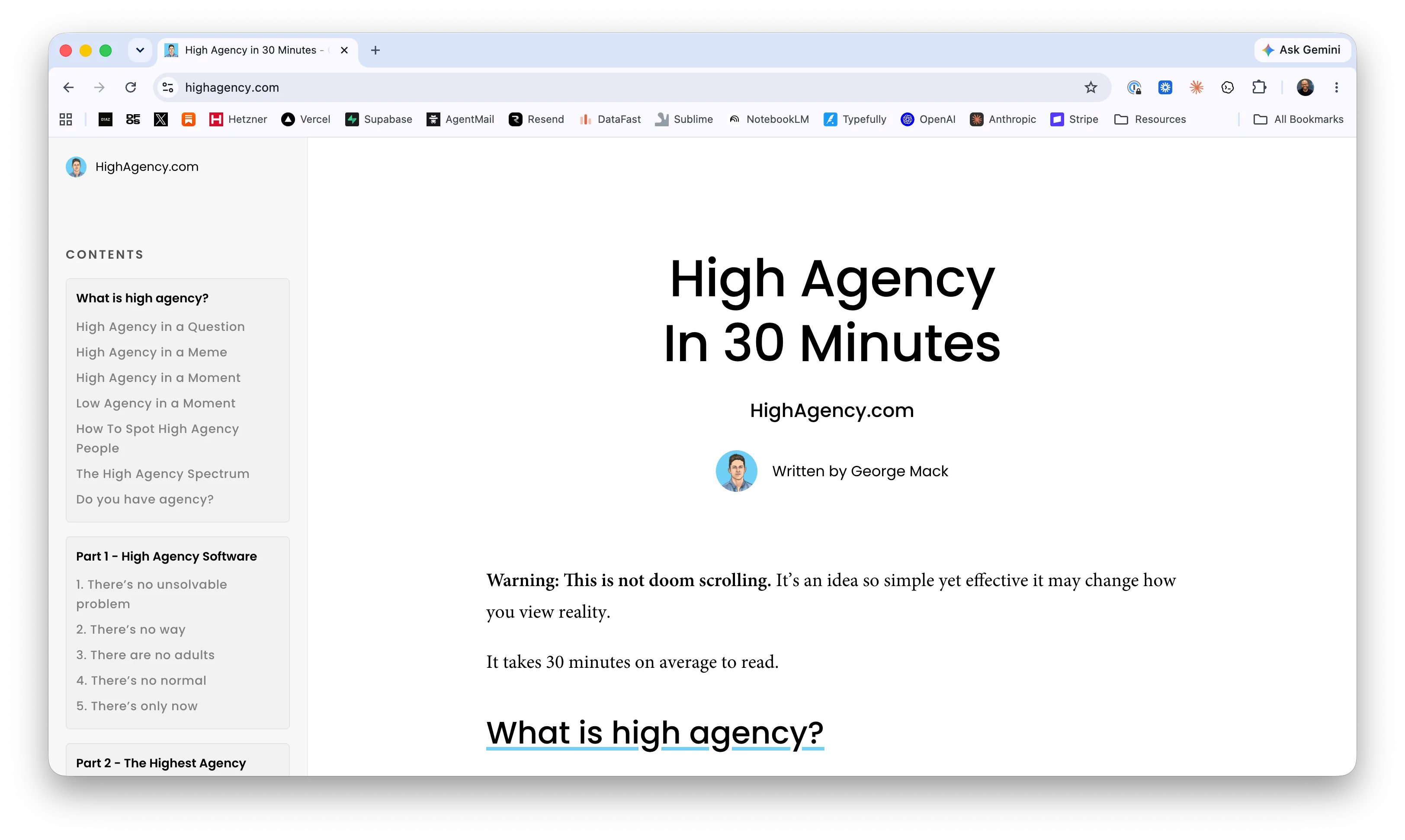Open the Typefully bookmark
This screenshot has height=840, width=1405.
point(855,119)
